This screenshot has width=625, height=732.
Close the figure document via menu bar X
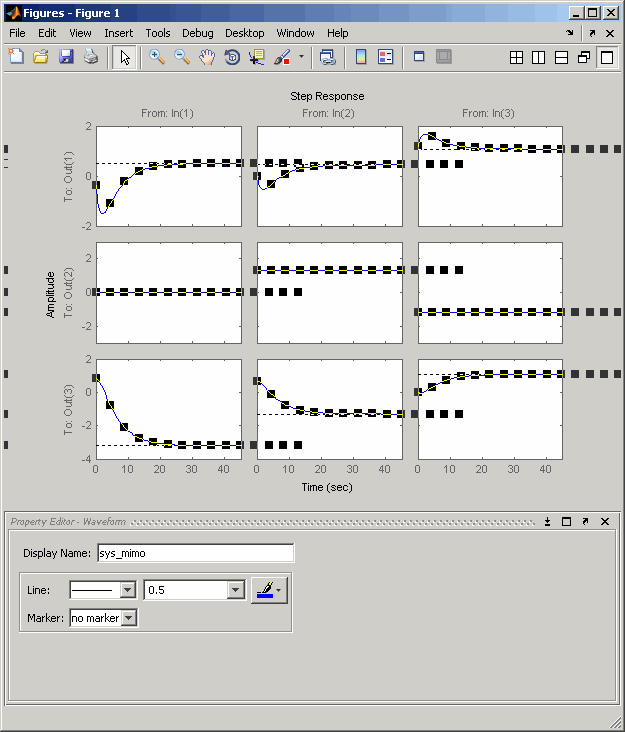[610, 33]
